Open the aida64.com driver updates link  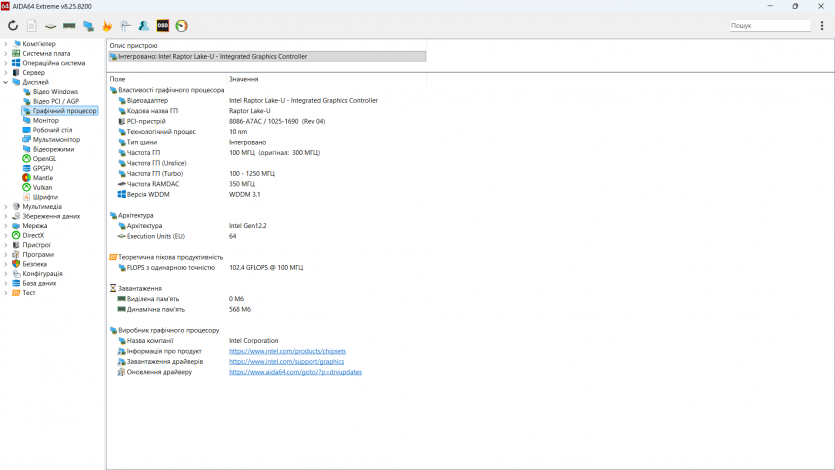[x=295, y=372]
